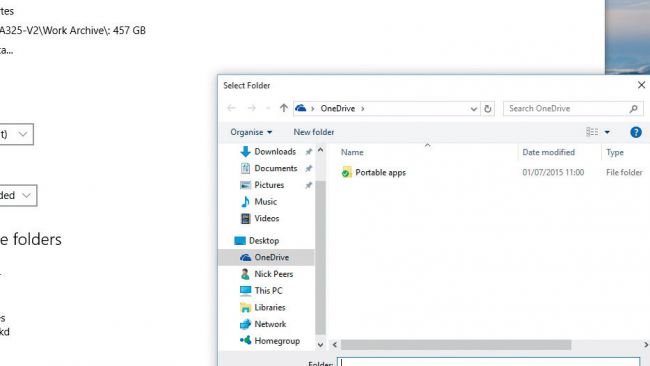Click the OneDrive cloud icon in address bar

pyautogui.click(x=301, y=108)
